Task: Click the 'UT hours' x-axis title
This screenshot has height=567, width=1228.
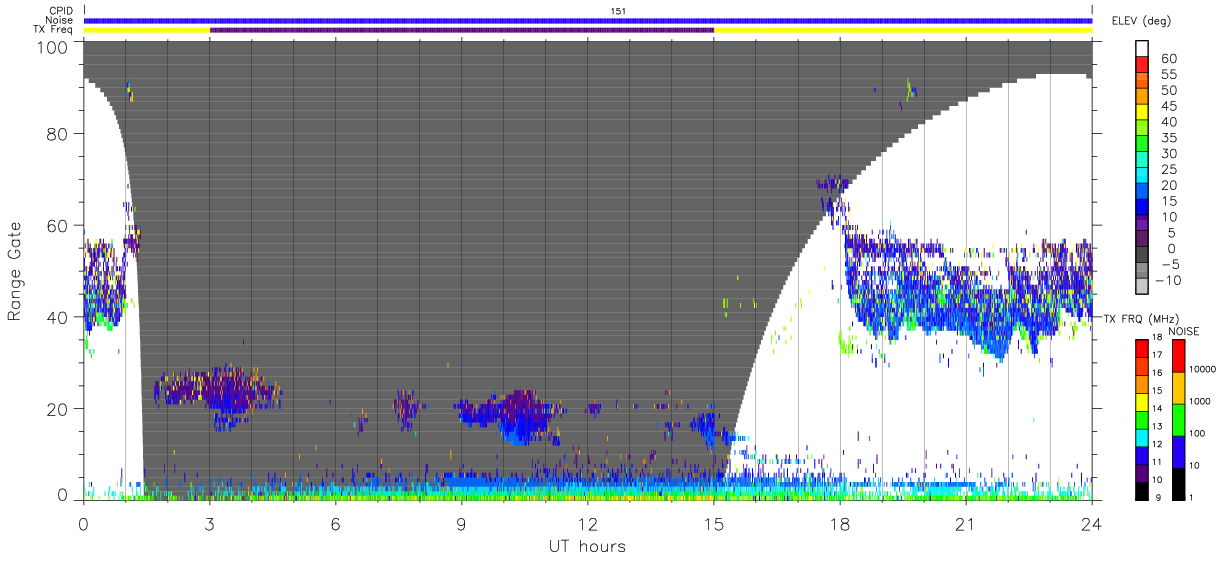Action: point(587,546)
